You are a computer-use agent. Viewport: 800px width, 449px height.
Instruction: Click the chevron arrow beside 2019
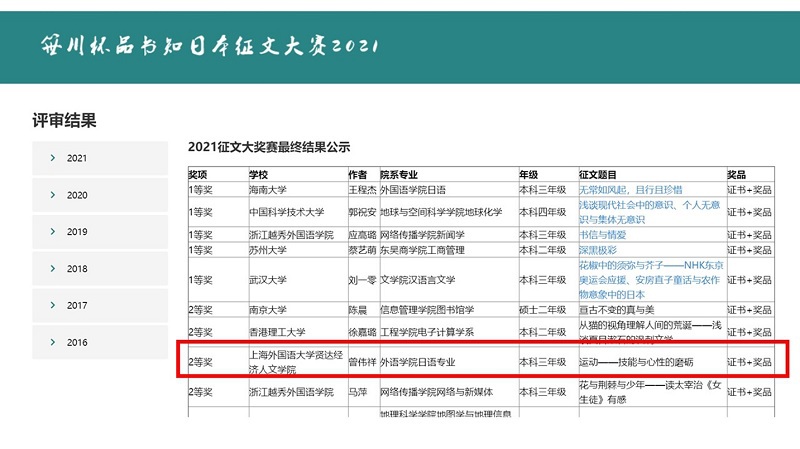51,232
